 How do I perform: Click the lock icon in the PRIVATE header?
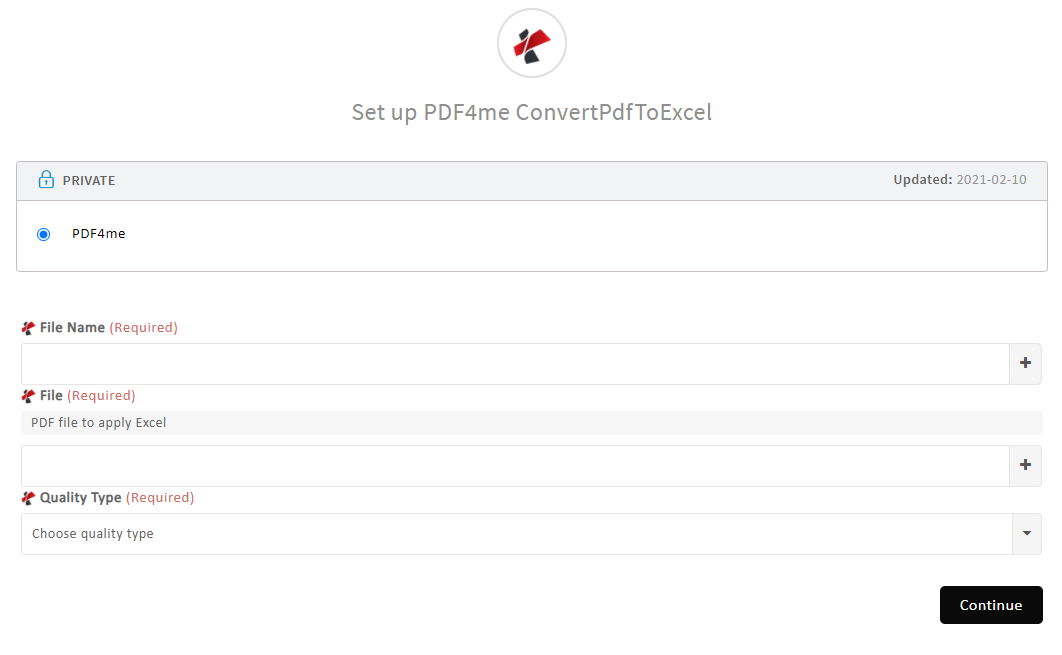point(46,180)
